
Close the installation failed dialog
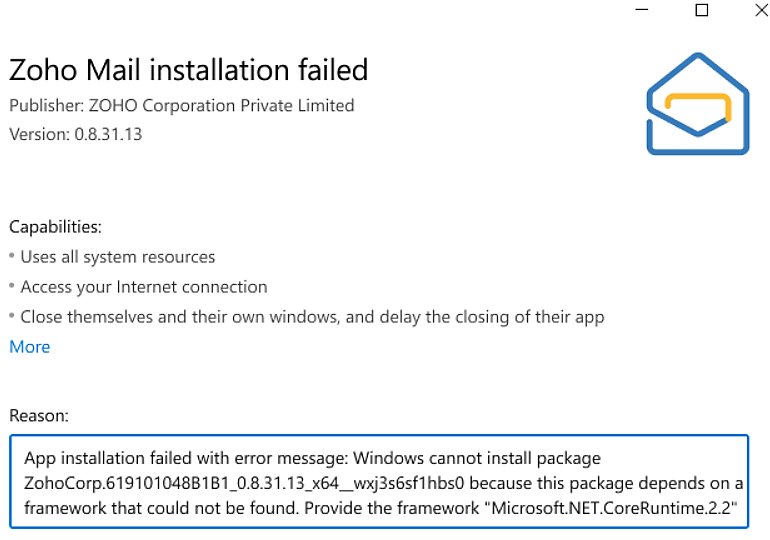[x=755, y=11]
